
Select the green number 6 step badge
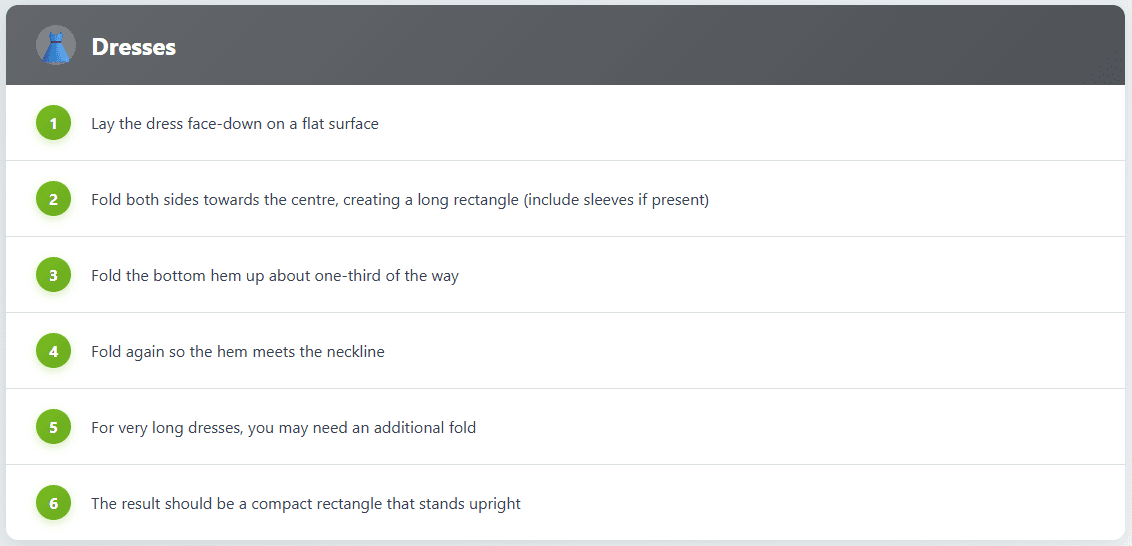(x=53, y=504)
